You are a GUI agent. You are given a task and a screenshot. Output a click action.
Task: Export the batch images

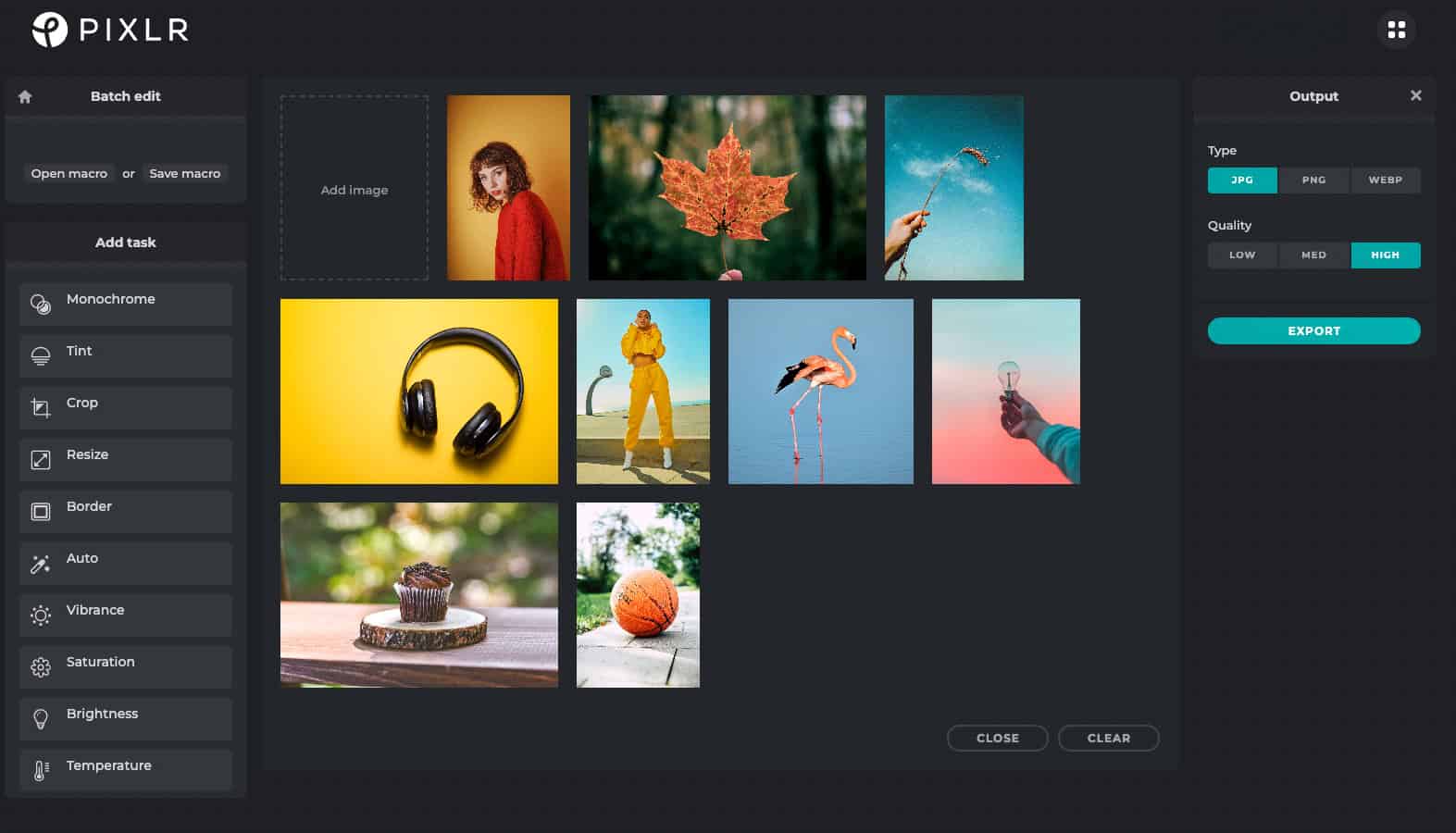[1313, 330]
